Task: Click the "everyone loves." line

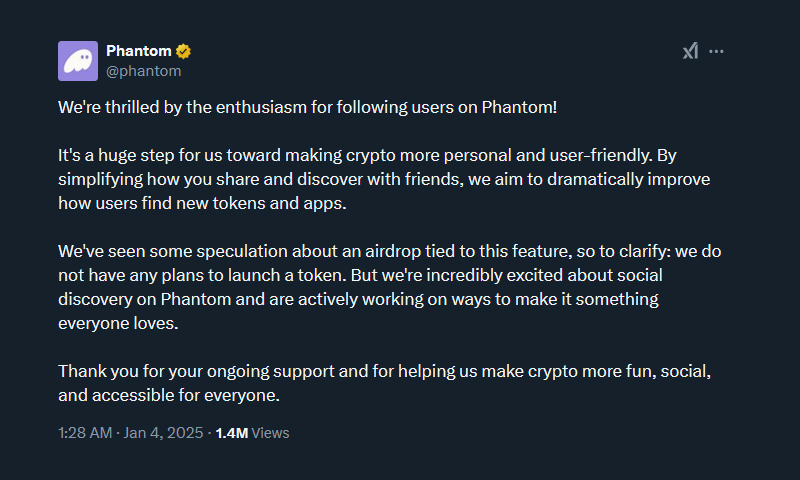Action: click(x=118, y=324)
